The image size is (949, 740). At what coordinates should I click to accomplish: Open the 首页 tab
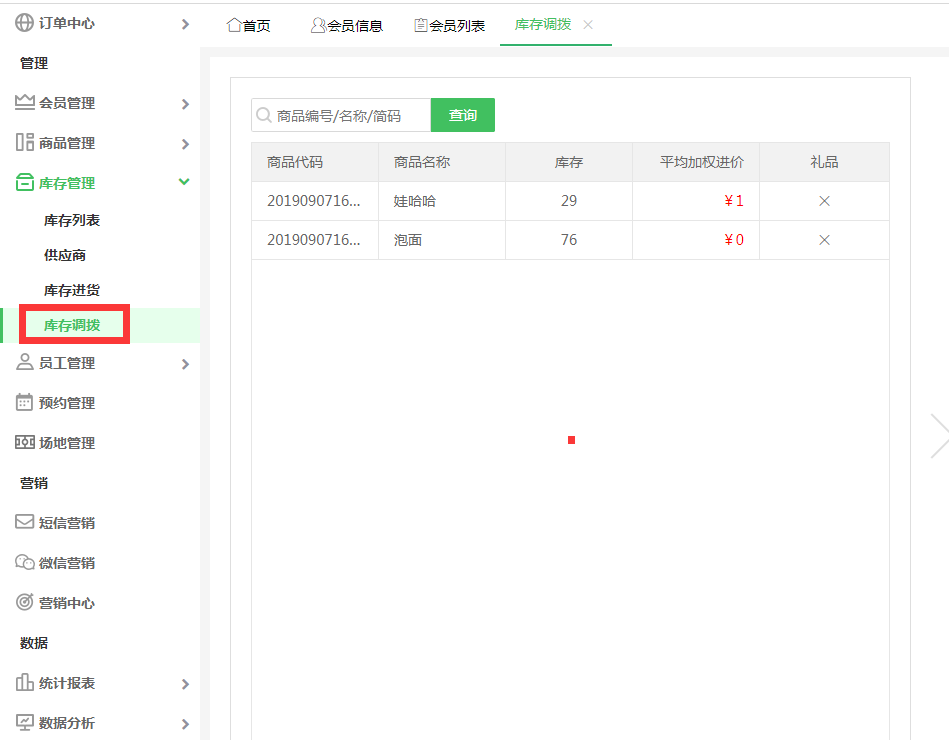pos(249,26)
